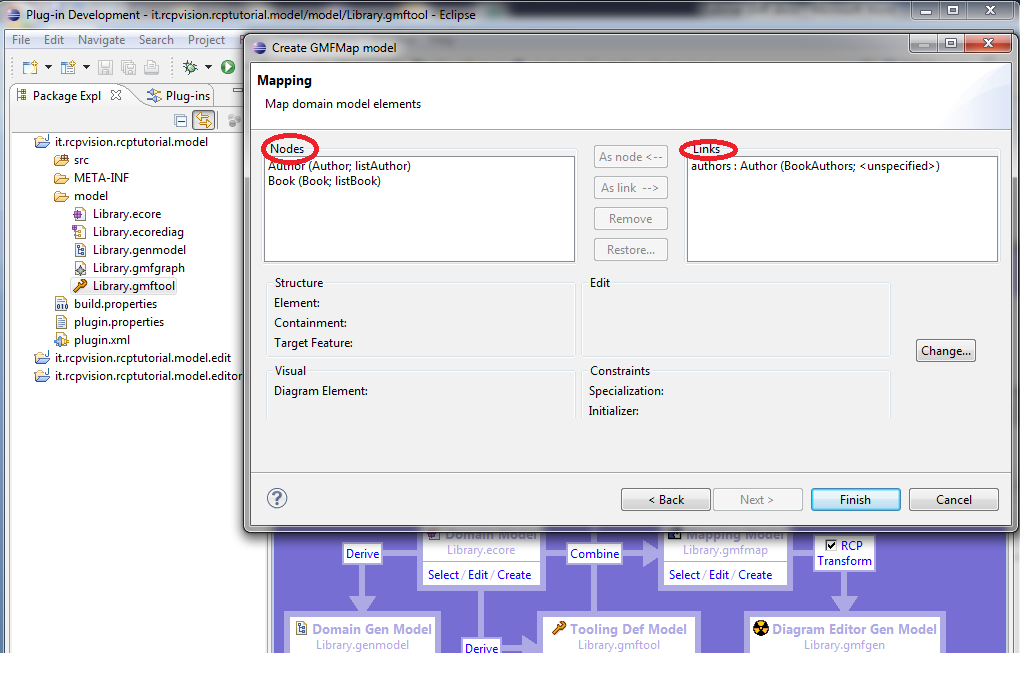Click the Debug bug icon
The height and width of the screenshot is (681, 1020).
click(x=191, y=67)
